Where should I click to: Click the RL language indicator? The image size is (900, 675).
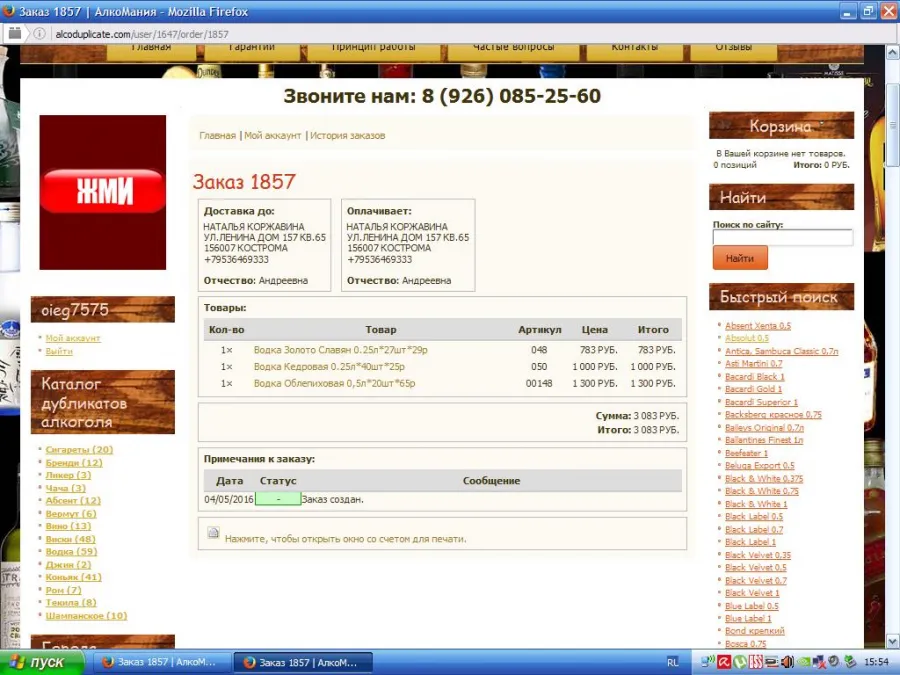coord(673,662)
